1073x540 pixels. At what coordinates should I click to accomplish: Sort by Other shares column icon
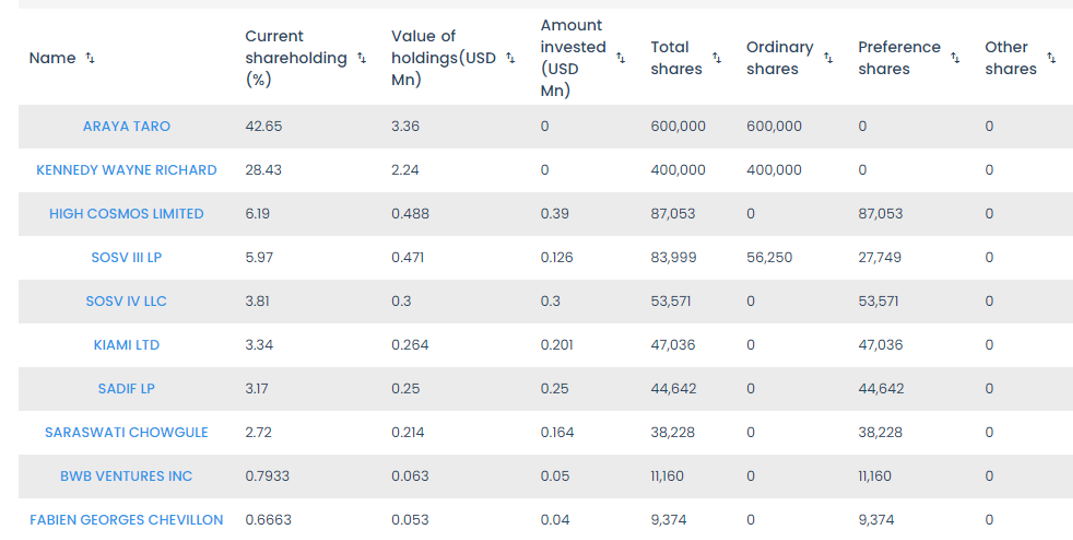pos(1050,58)
